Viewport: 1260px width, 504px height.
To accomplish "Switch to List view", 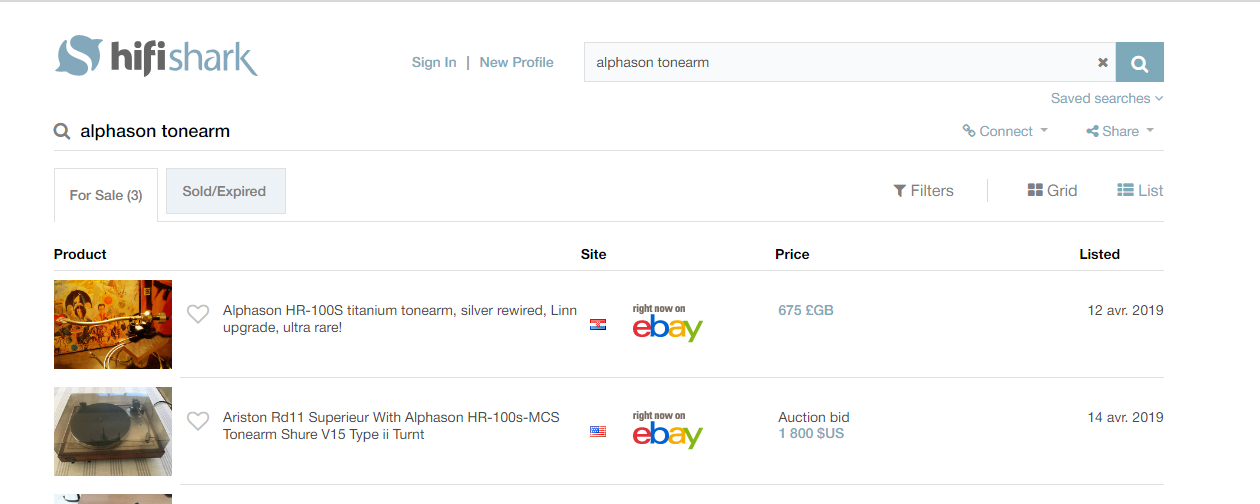I will [1140, 190].
